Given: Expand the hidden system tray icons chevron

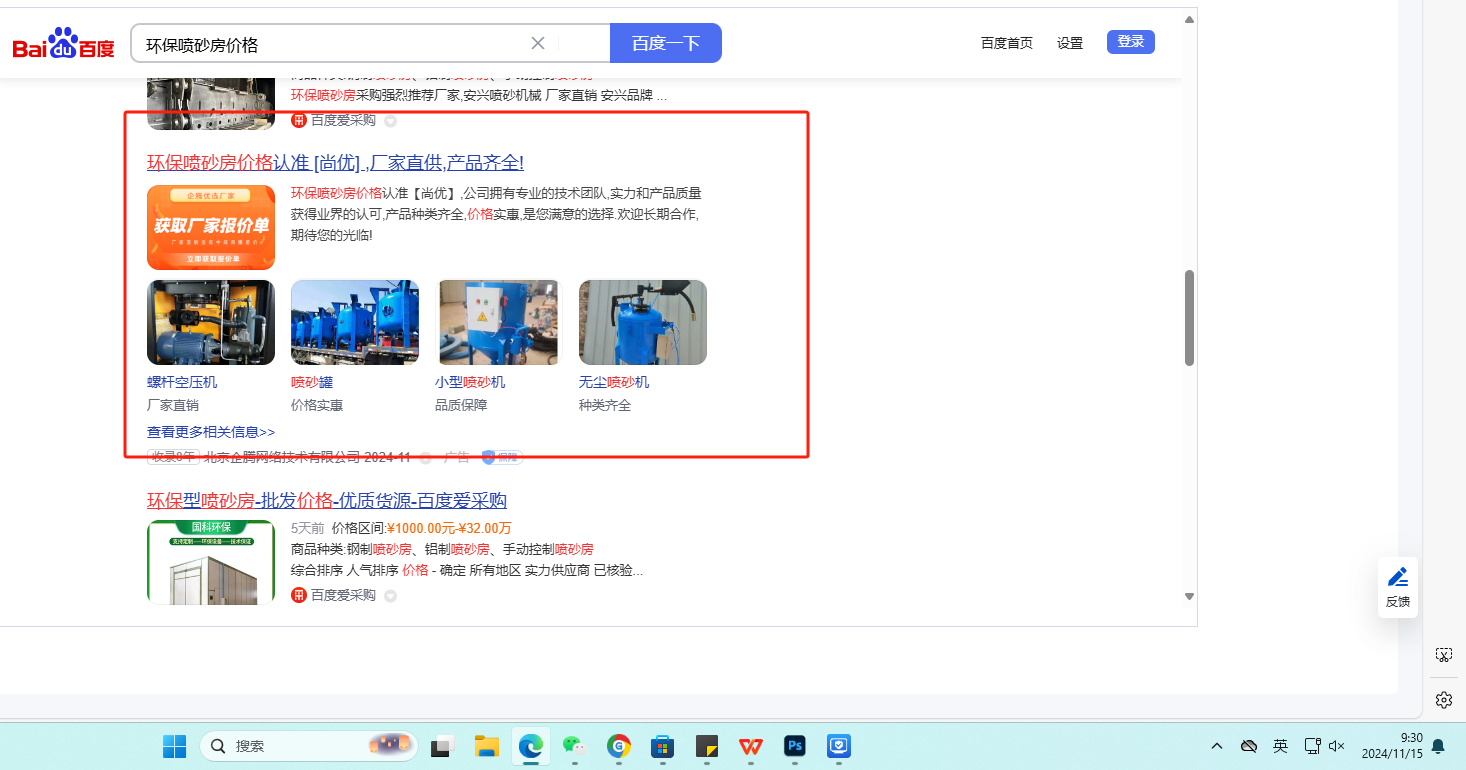Looking at the screenshot, I should pyautogui.click(x=1217, y=746).
